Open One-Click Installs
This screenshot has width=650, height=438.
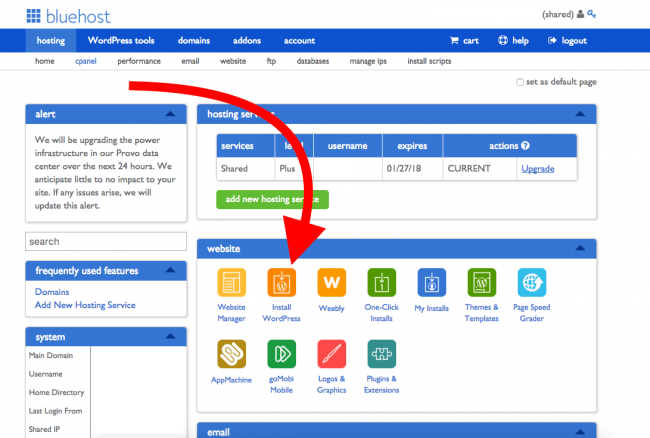[381, 283]
